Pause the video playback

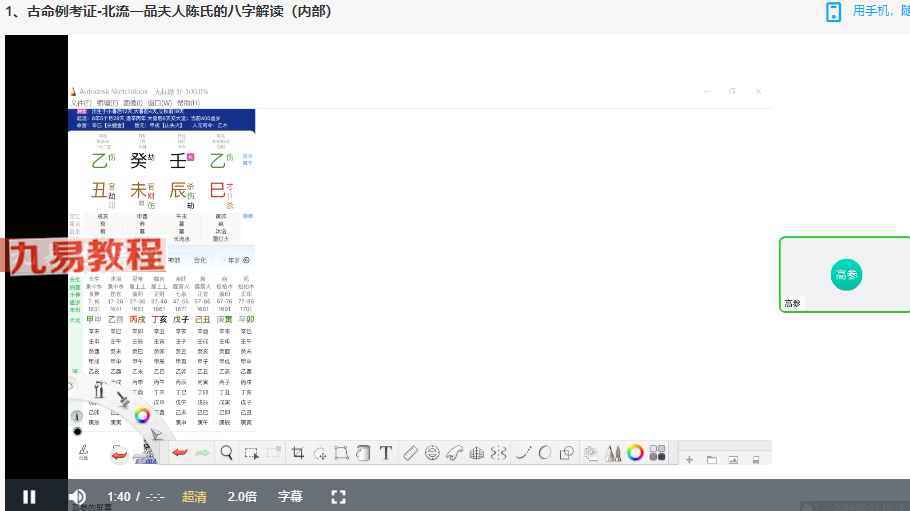29,496
